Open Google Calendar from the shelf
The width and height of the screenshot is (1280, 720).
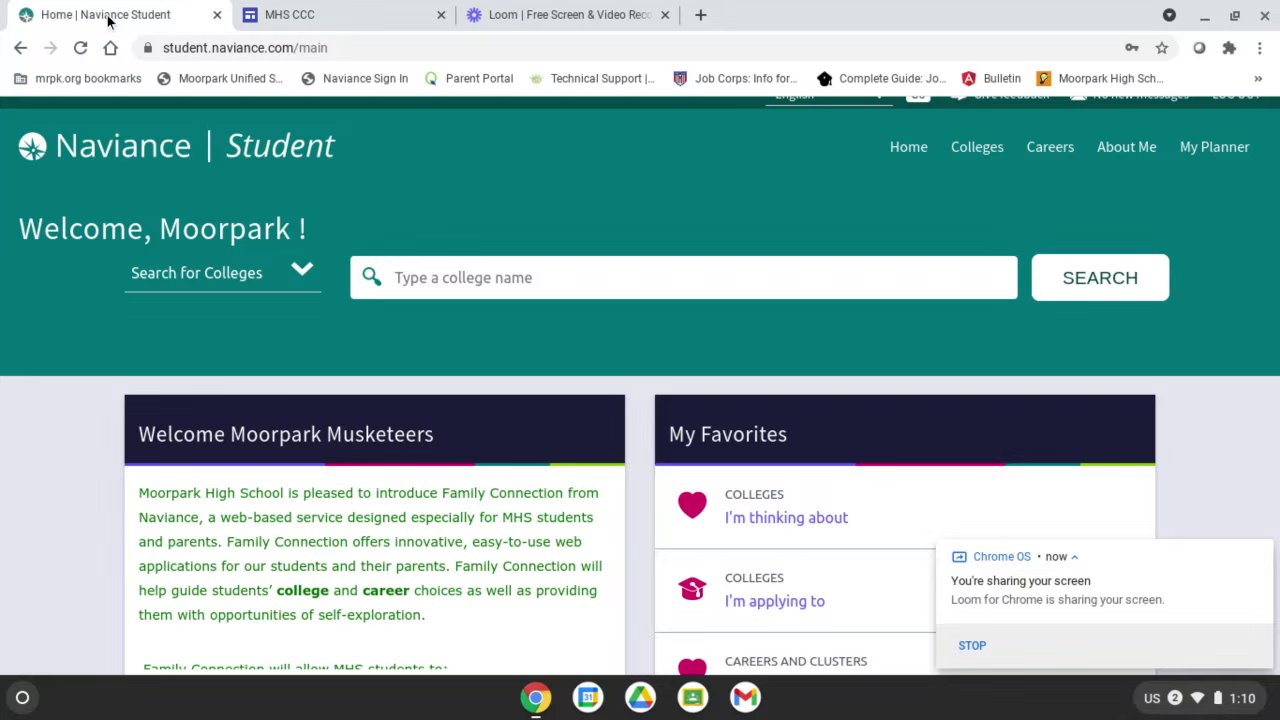click(x=588, y=698)
